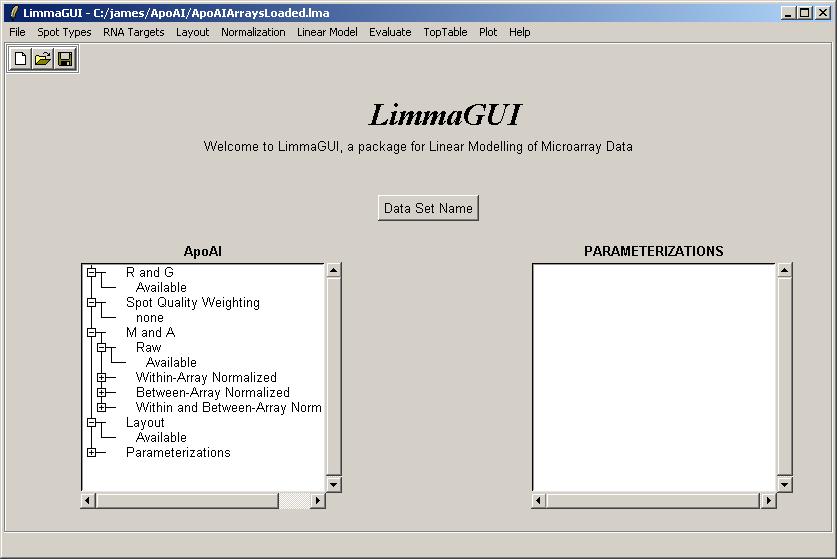Collapse the Layout tree node

pyautogui.click(x=91, y=422)
